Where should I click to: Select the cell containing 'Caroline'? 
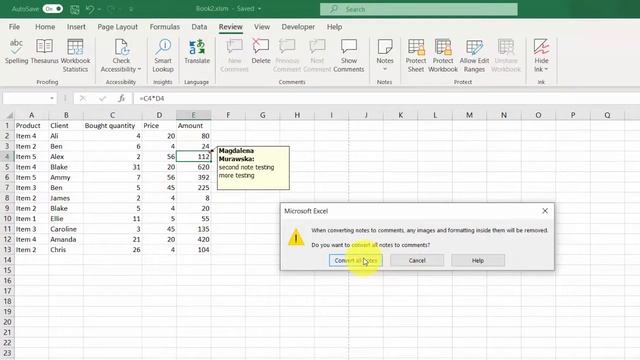[x=66, y=229]
